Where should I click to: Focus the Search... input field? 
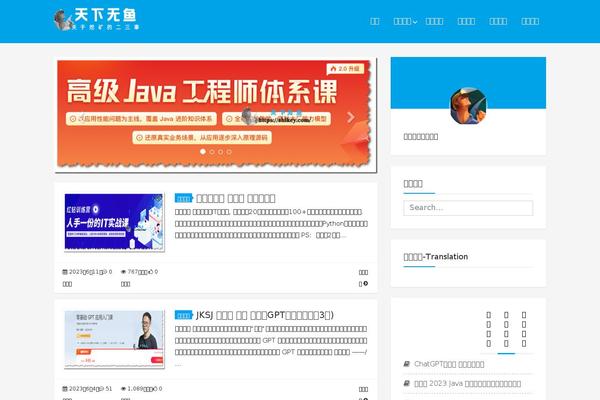[468, 208]
